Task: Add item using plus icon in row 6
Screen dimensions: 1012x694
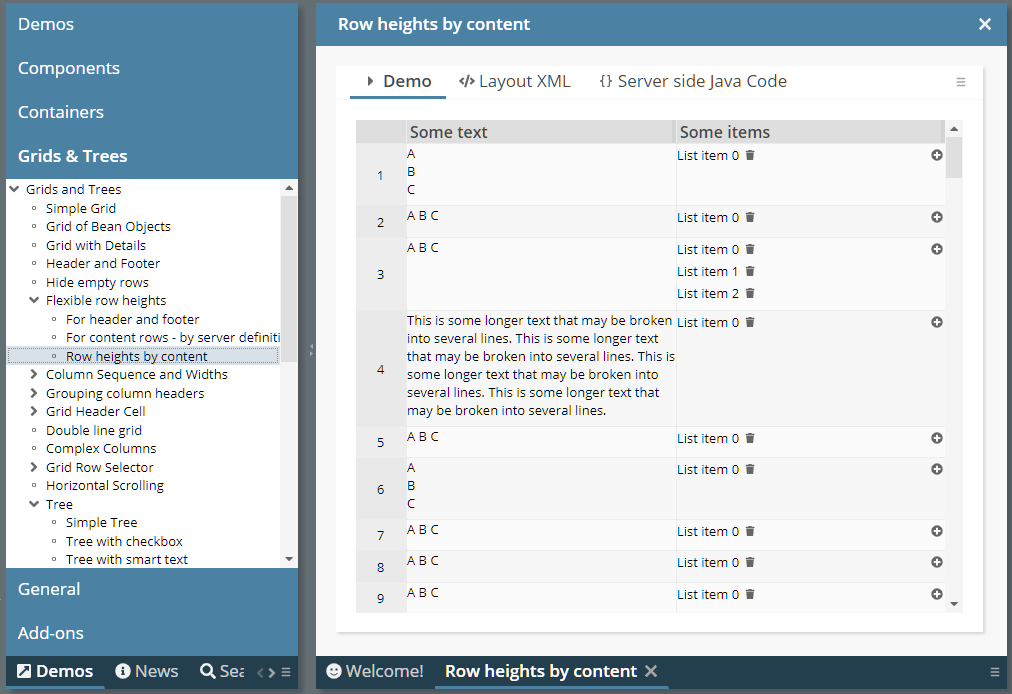Action: coord(937,469)
